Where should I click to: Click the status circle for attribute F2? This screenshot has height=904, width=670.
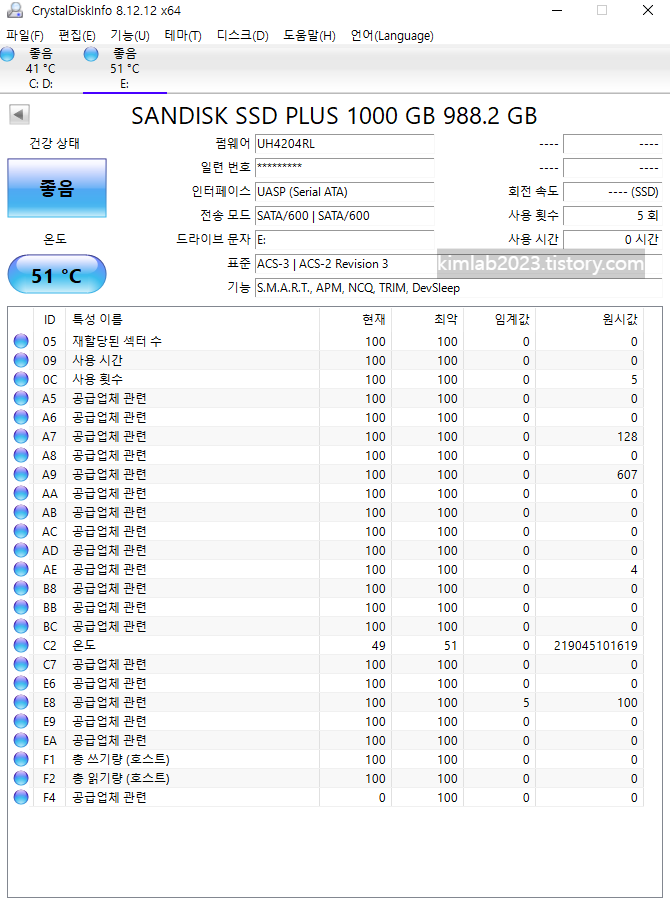point(21,778)
